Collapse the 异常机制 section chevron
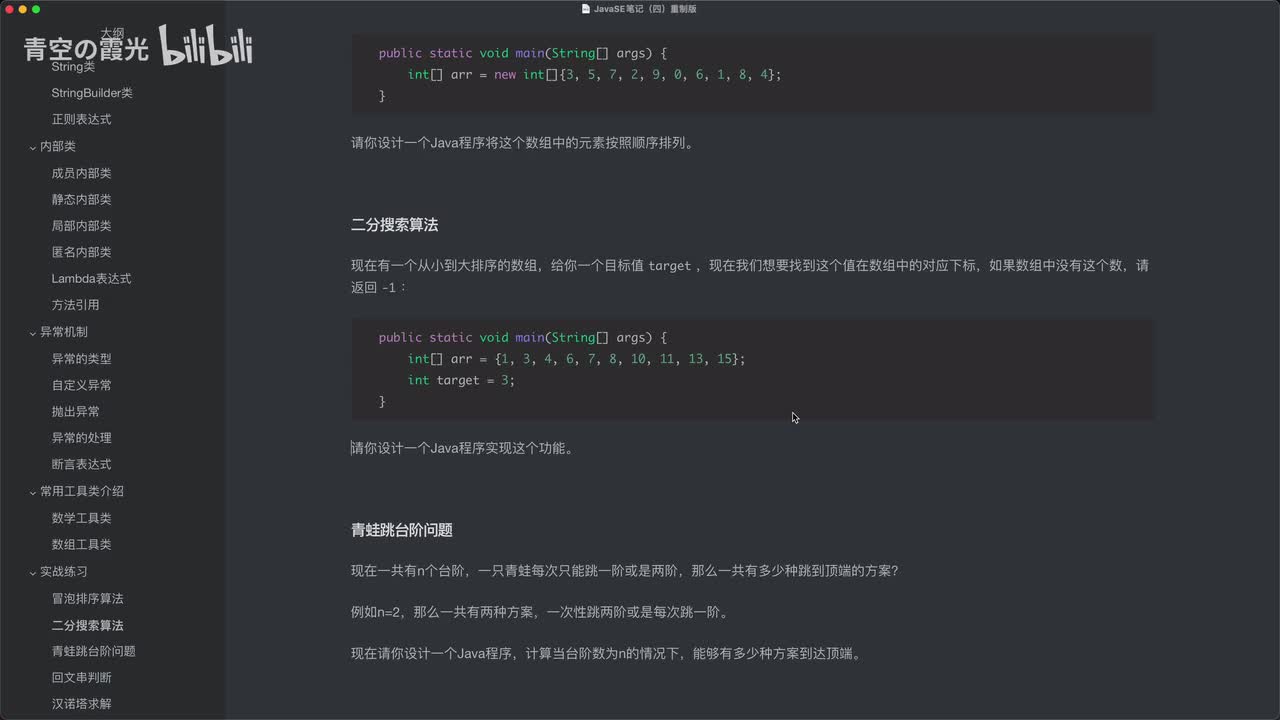 pos(33,332)
